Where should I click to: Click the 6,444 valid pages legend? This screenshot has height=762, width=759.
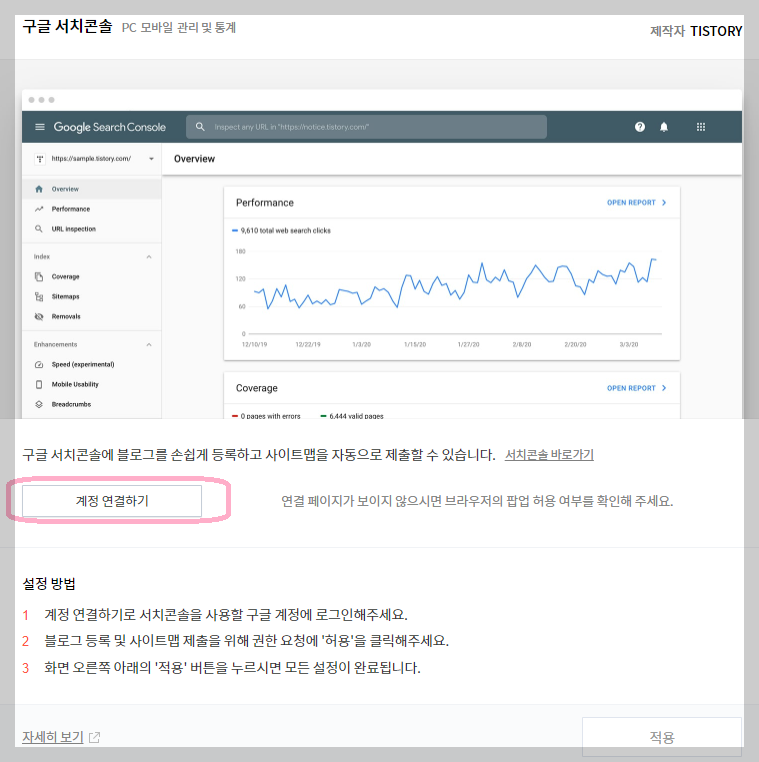point(352,416)
